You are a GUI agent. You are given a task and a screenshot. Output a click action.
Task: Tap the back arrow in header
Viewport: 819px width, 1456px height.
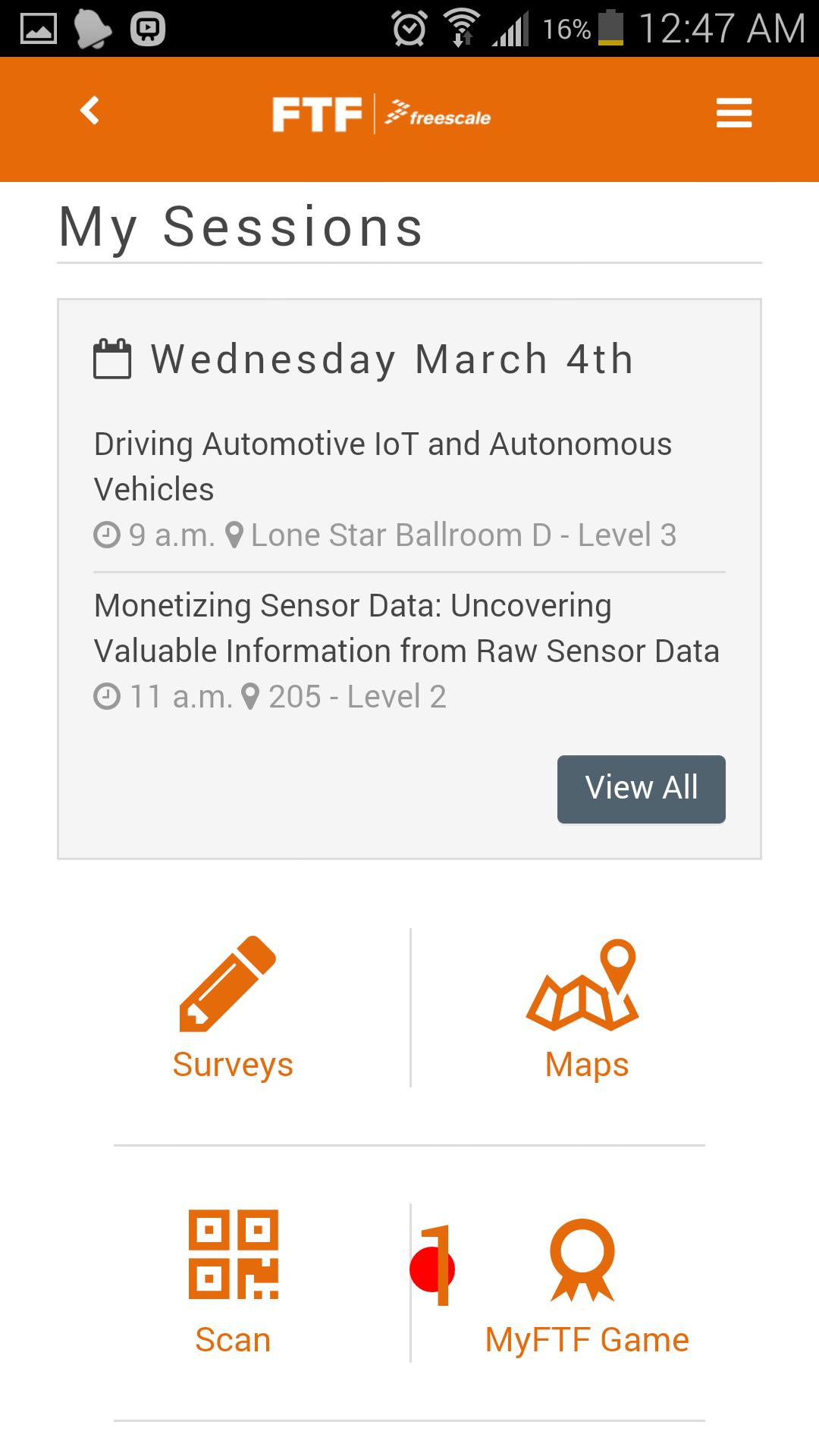point(90,111)
